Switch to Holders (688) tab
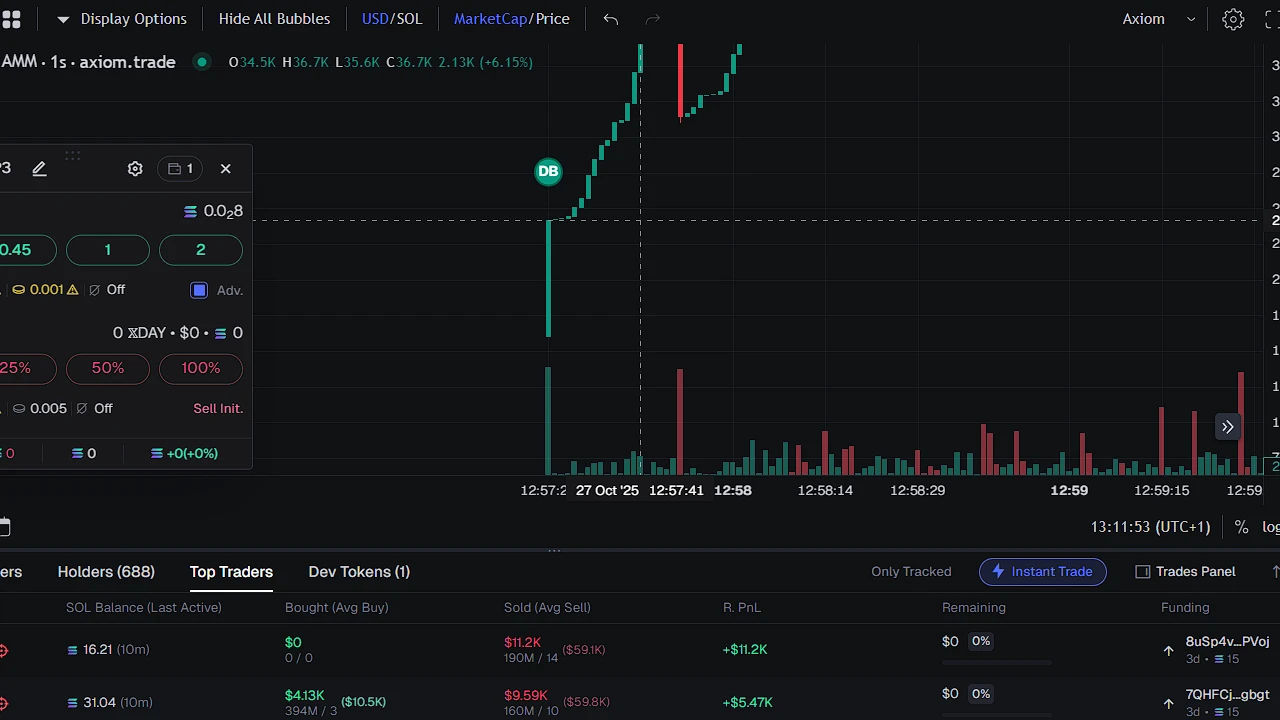1280x720 pixels. (106, 572)
